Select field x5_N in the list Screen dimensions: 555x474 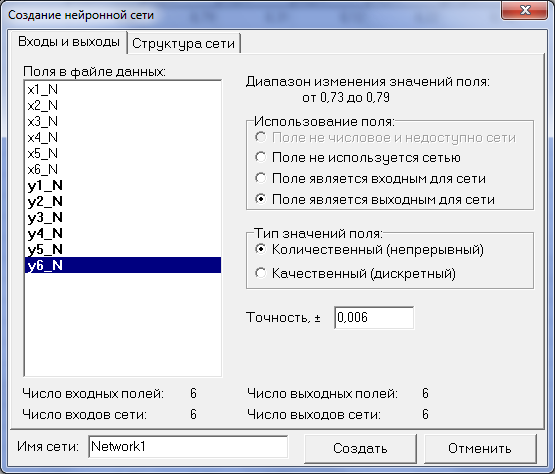point(123,153)
